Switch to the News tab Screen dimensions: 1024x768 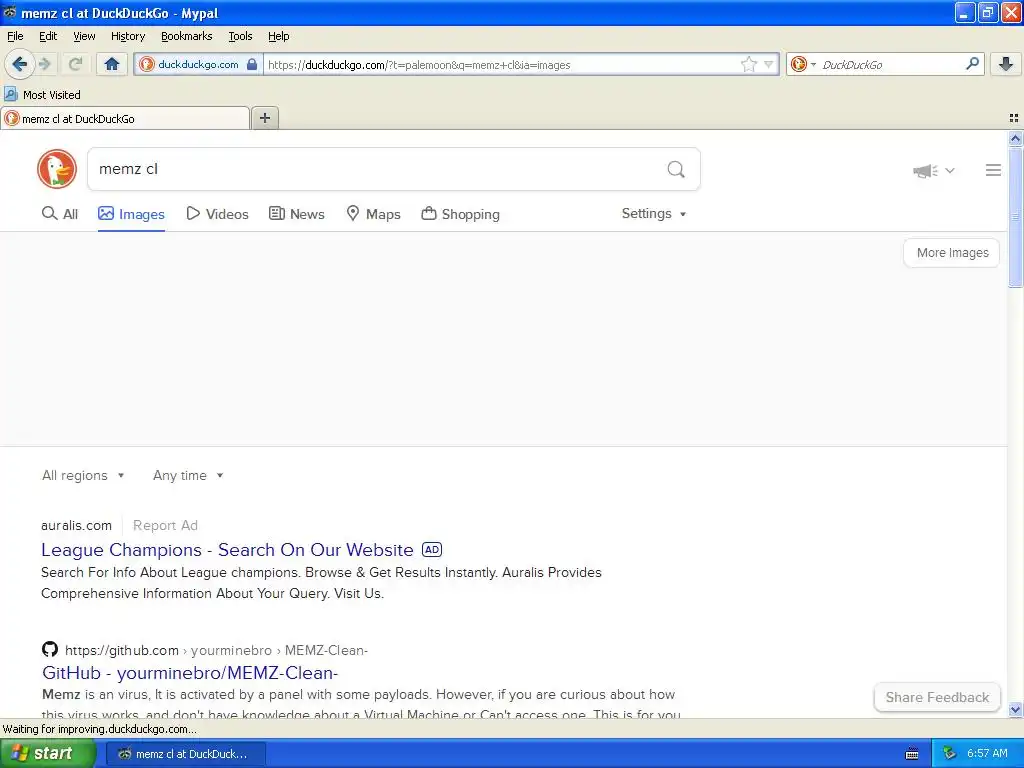pyautogui.click(x=296, y=214)
